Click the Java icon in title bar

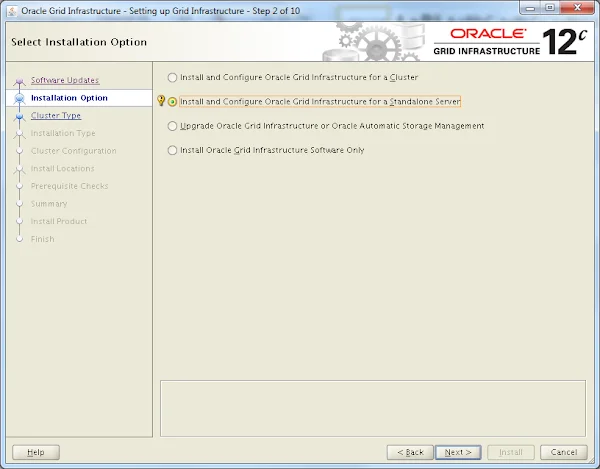point(12,11)
